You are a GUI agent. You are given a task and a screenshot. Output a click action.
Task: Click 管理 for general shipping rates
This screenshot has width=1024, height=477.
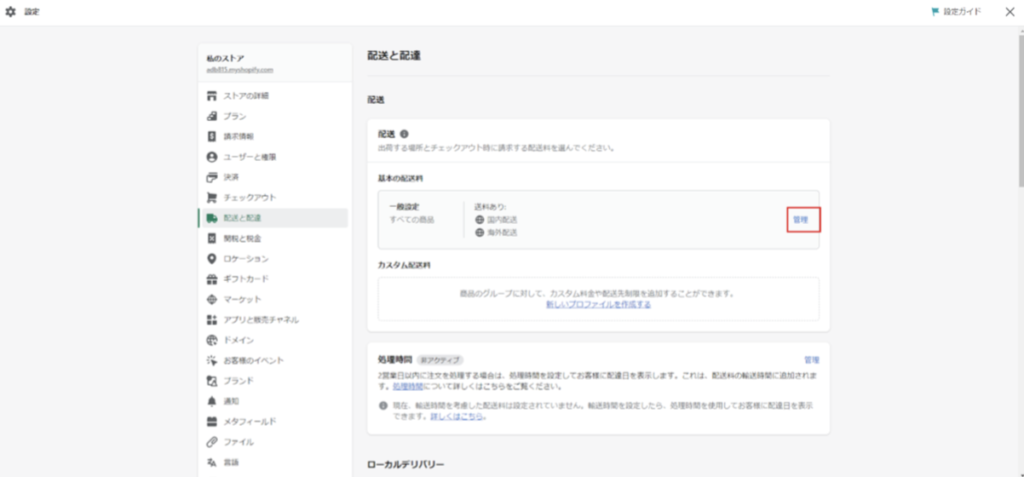click(802, 219)
